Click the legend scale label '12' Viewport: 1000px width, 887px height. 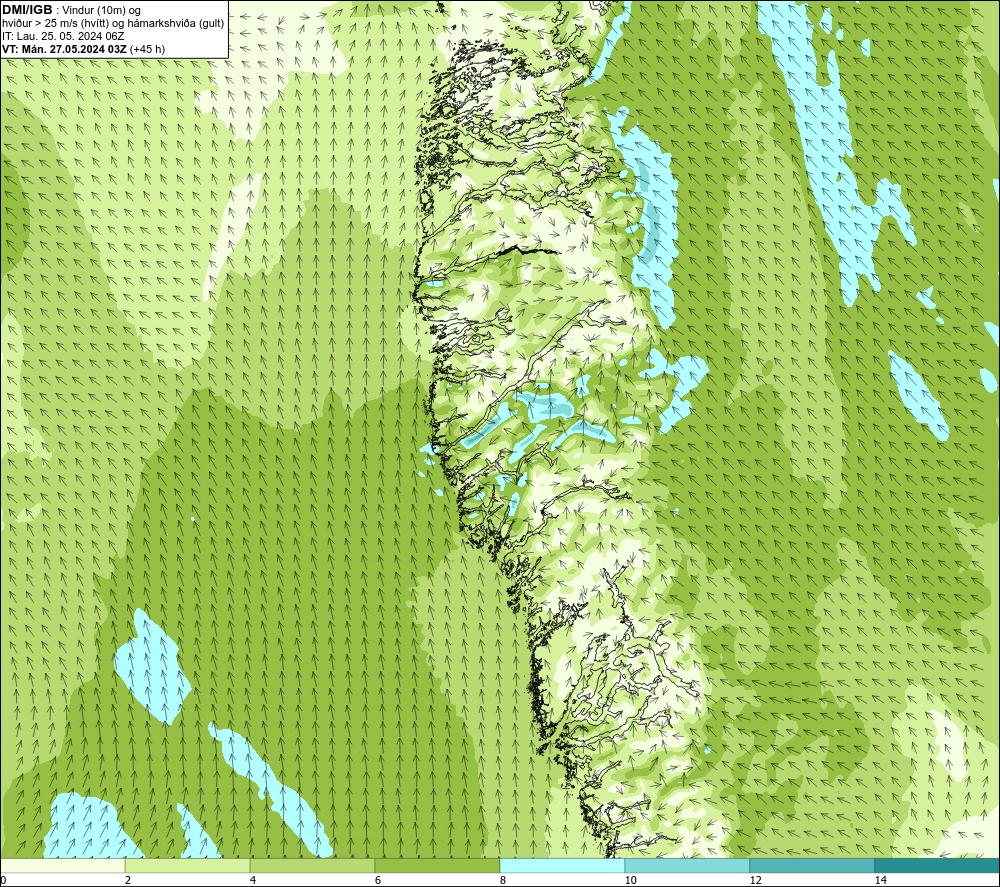756,881
